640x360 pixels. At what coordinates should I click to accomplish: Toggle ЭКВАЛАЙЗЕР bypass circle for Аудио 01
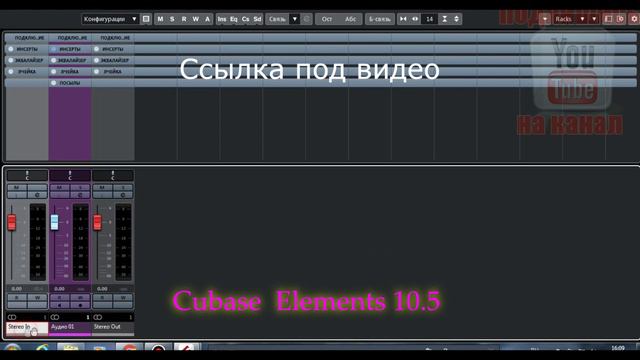pyautogui.click(x=53, y=60)
